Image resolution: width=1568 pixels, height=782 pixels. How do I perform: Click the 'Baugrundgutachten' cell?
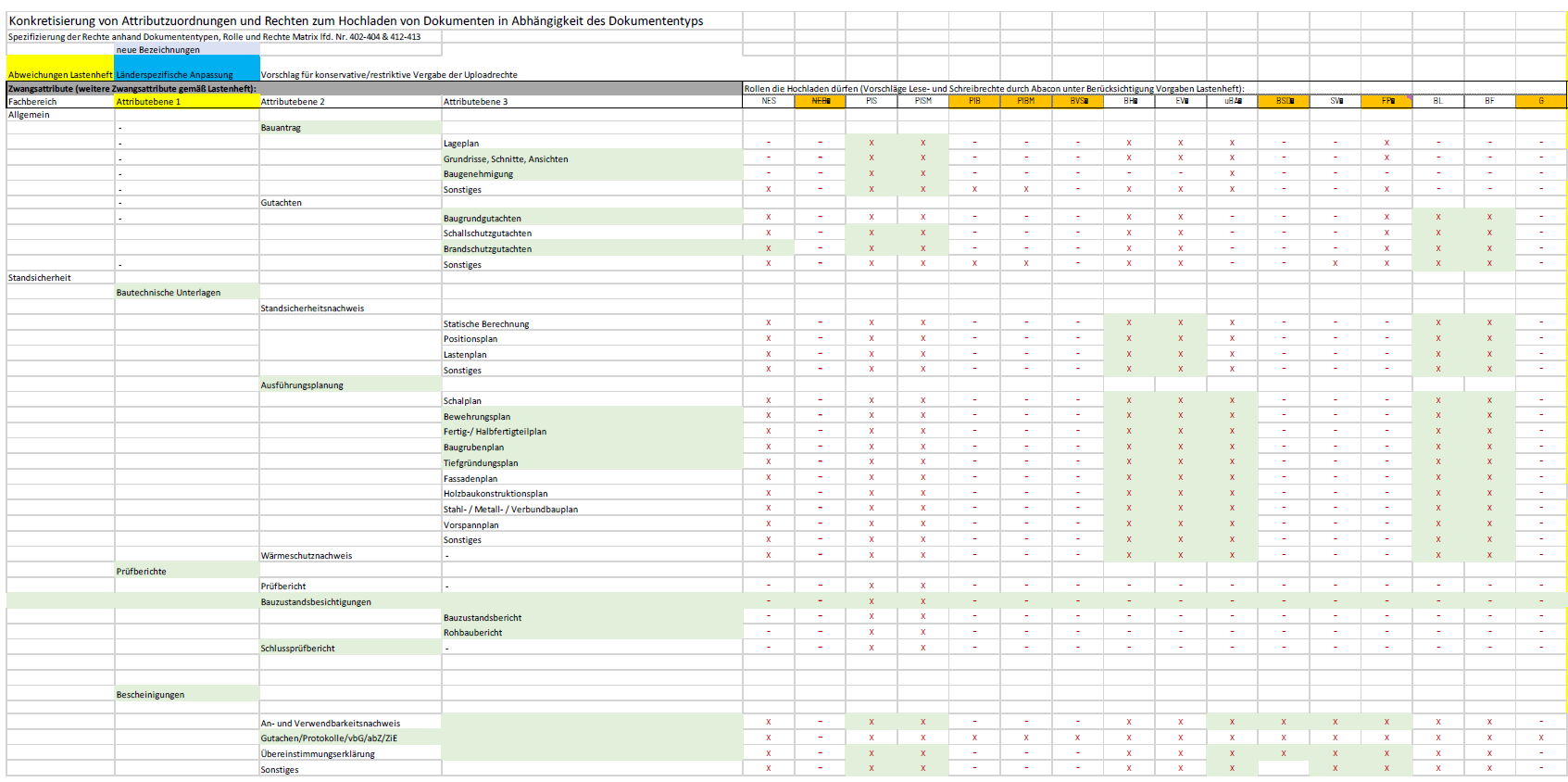pos(592,219)
